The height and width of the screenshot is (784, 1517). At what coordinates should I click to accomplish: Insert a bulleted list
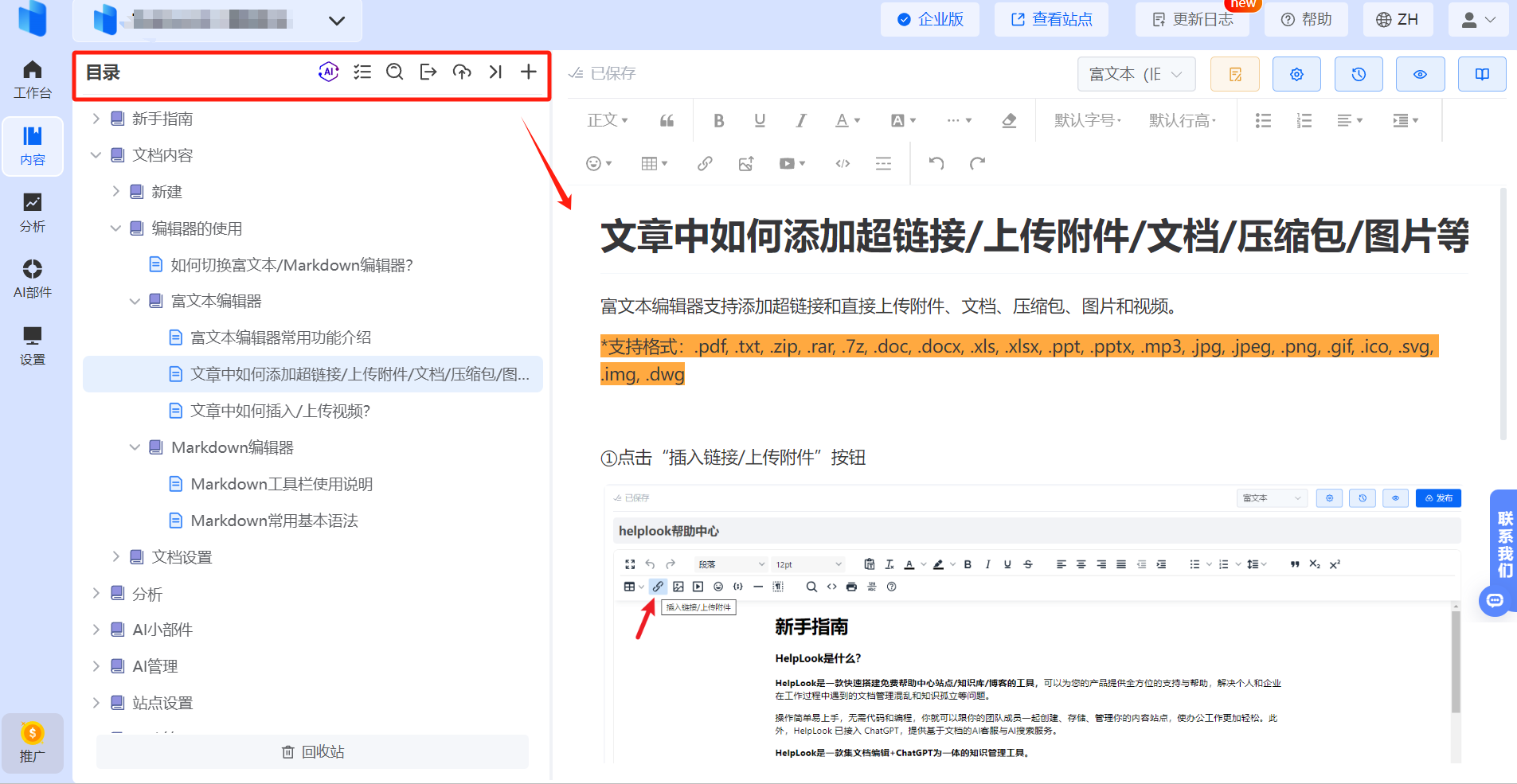1263,121
